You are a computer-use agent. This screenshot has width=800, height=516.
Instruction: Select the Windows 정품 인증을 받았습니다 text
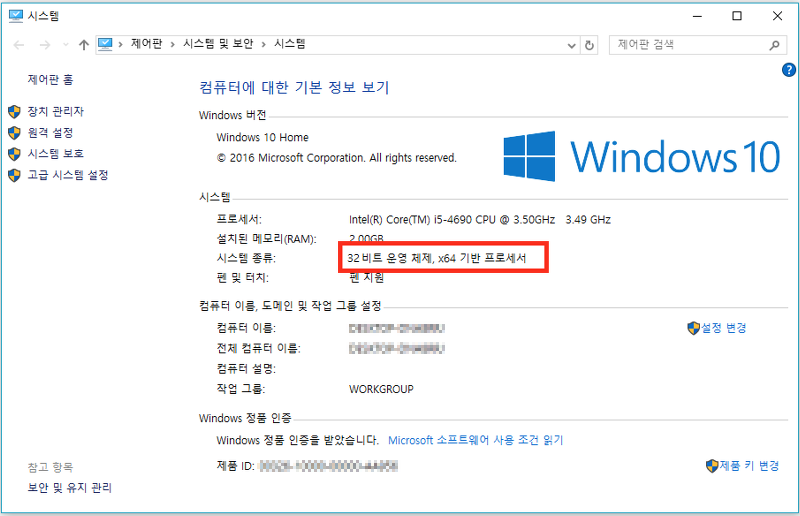(297, 440)
